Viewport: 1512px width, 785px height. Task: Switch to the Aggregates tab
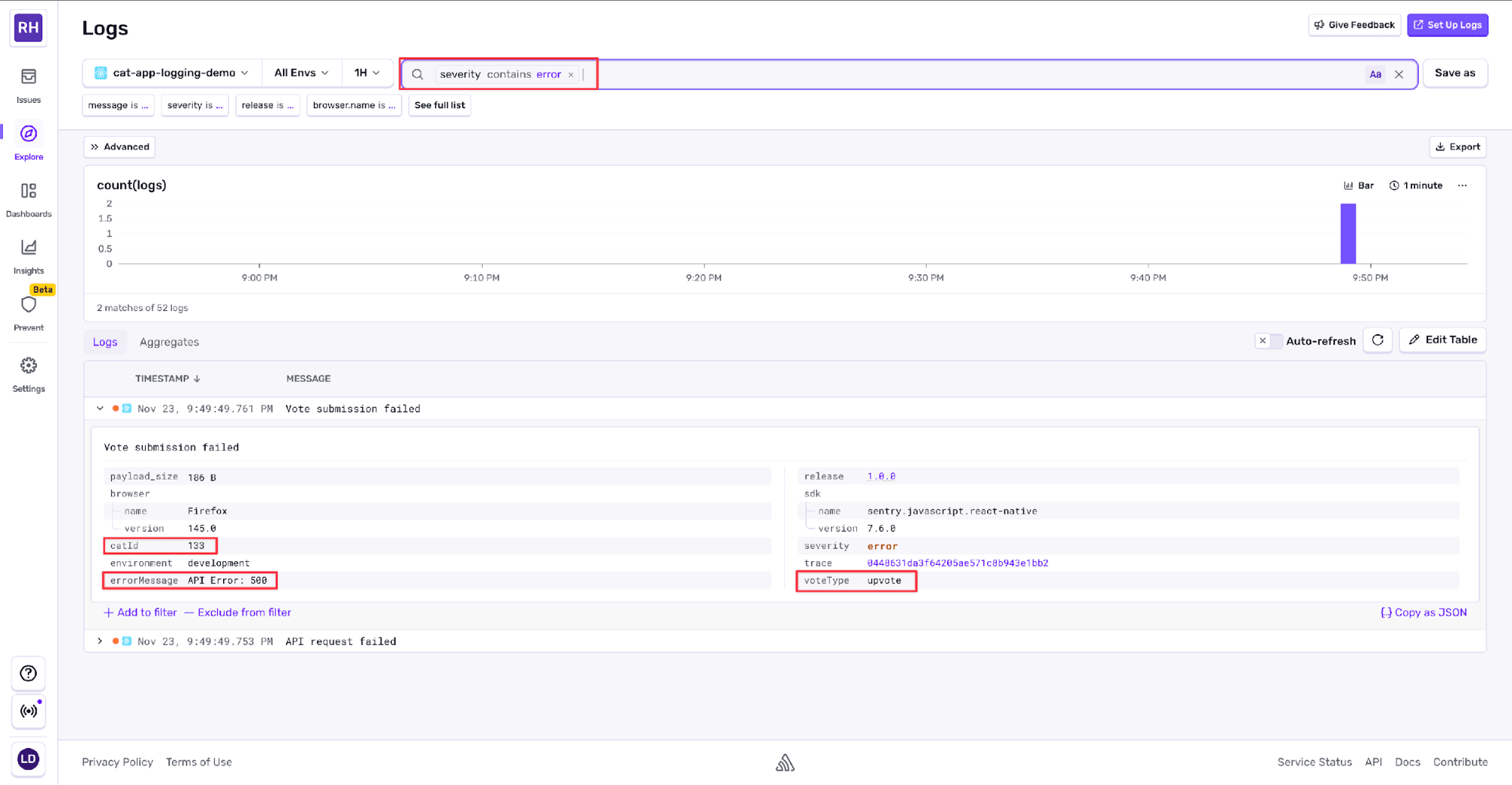(169, 342)
